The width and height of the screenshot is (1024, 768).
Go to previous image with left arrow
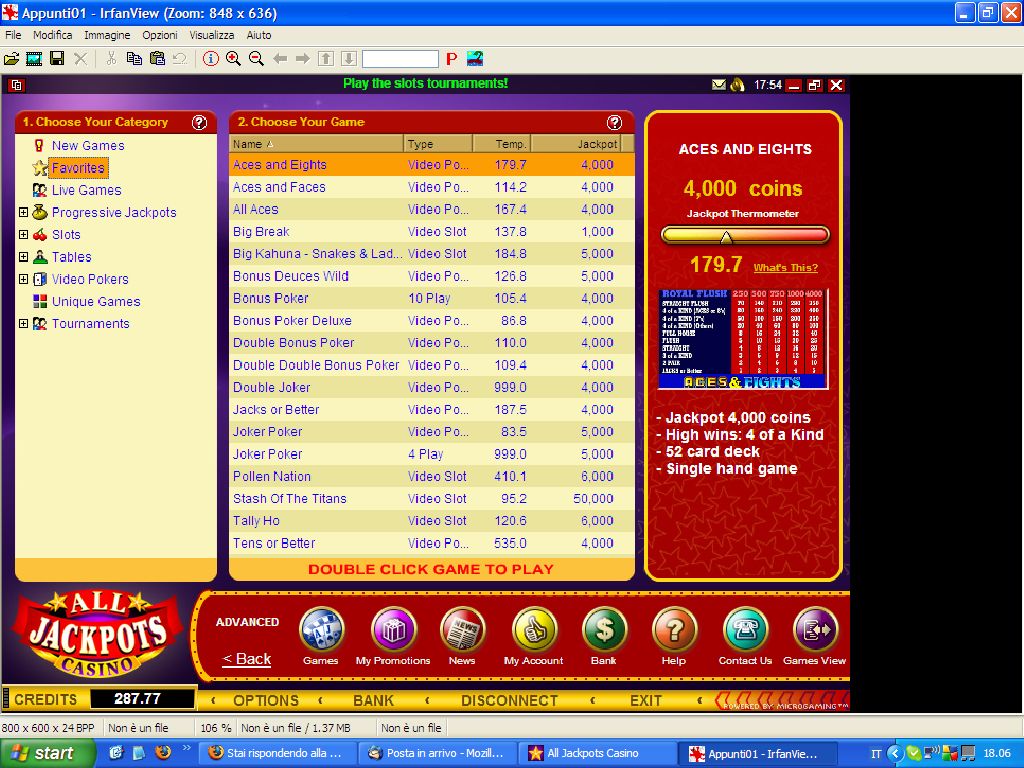click(x=280, y=59)
